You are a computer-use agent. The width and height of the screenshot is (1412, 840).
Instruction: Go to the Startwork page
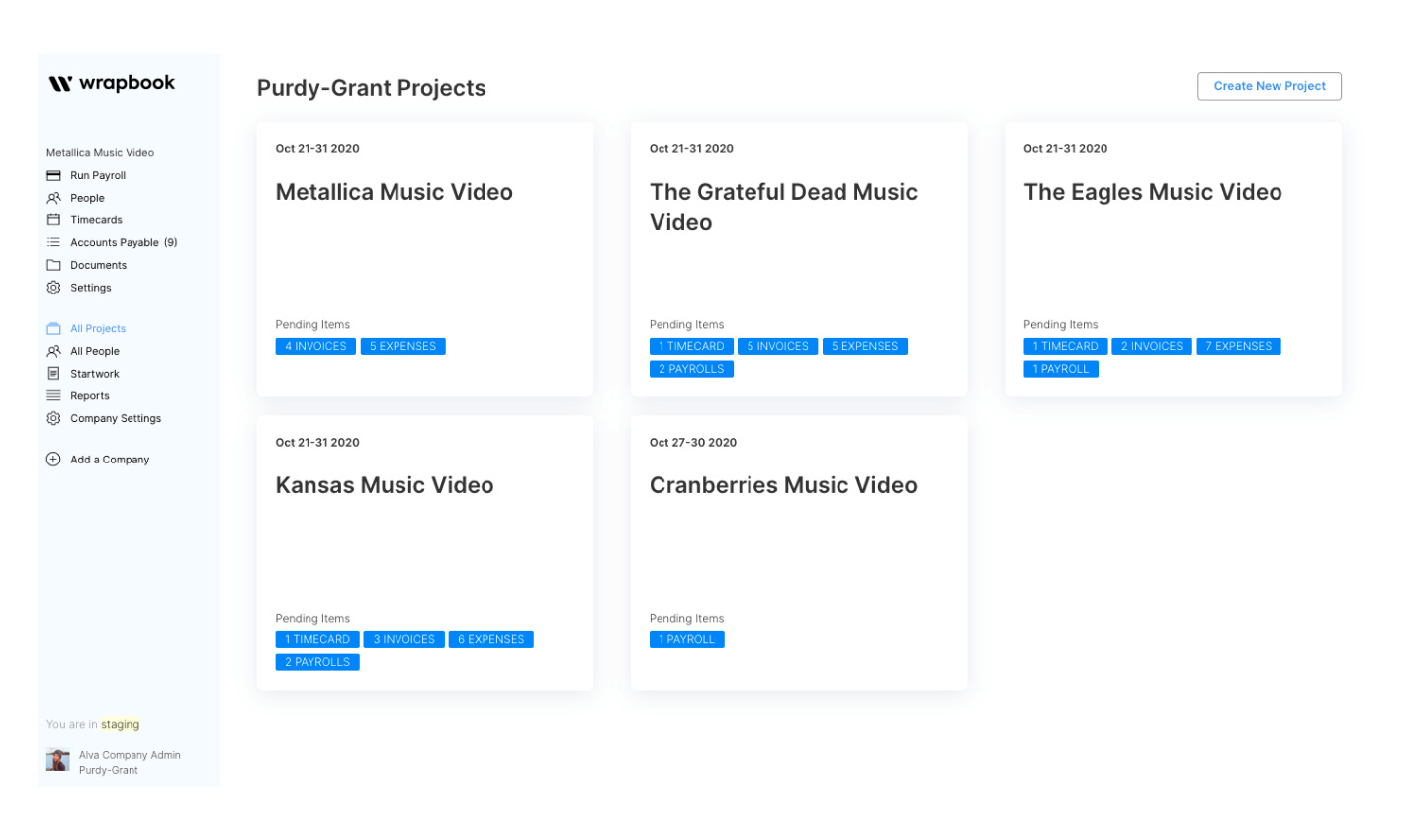(95, 374)
